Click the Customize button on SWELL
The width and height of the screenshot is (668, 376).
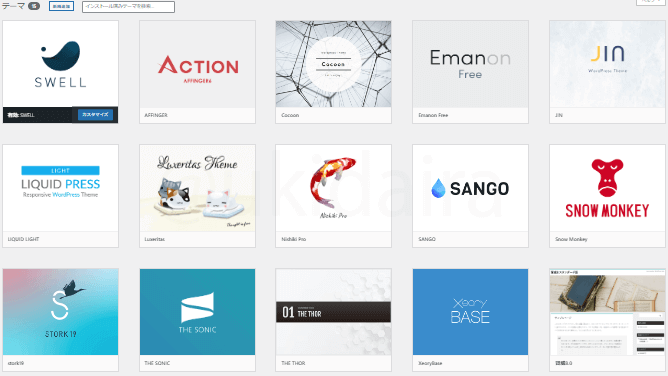point(95,115)
